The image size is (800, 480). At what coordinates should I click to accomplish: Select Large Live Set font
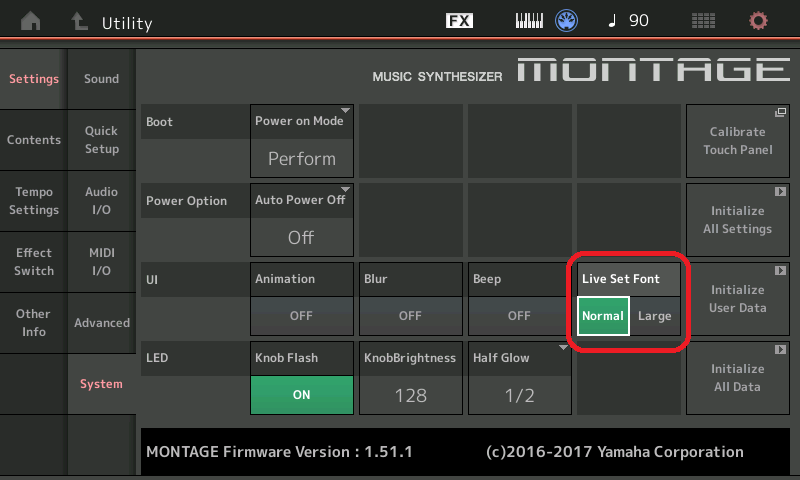tap(655, 316)
